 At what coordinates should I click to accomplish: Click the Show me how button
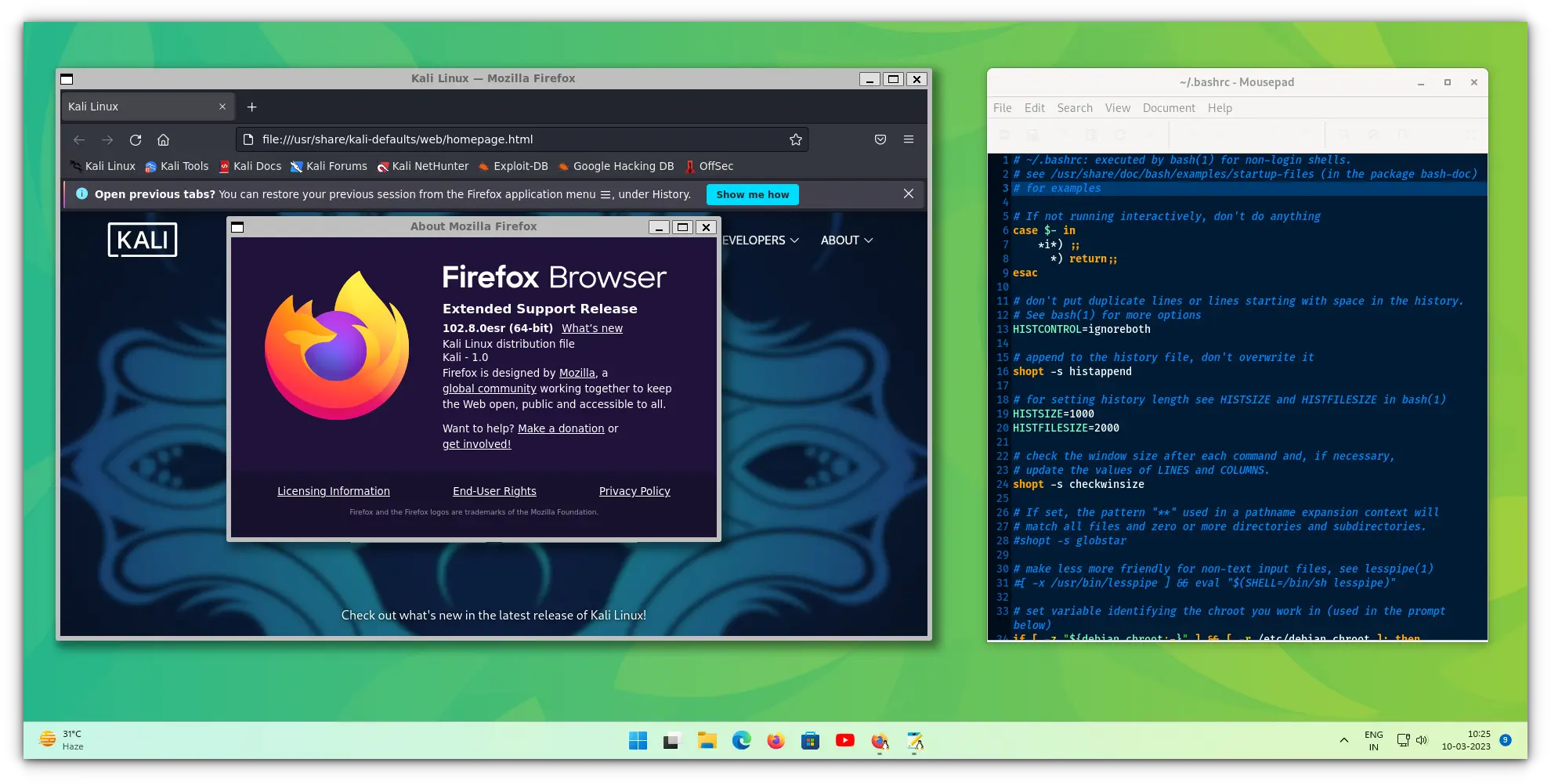pos(752,194)
